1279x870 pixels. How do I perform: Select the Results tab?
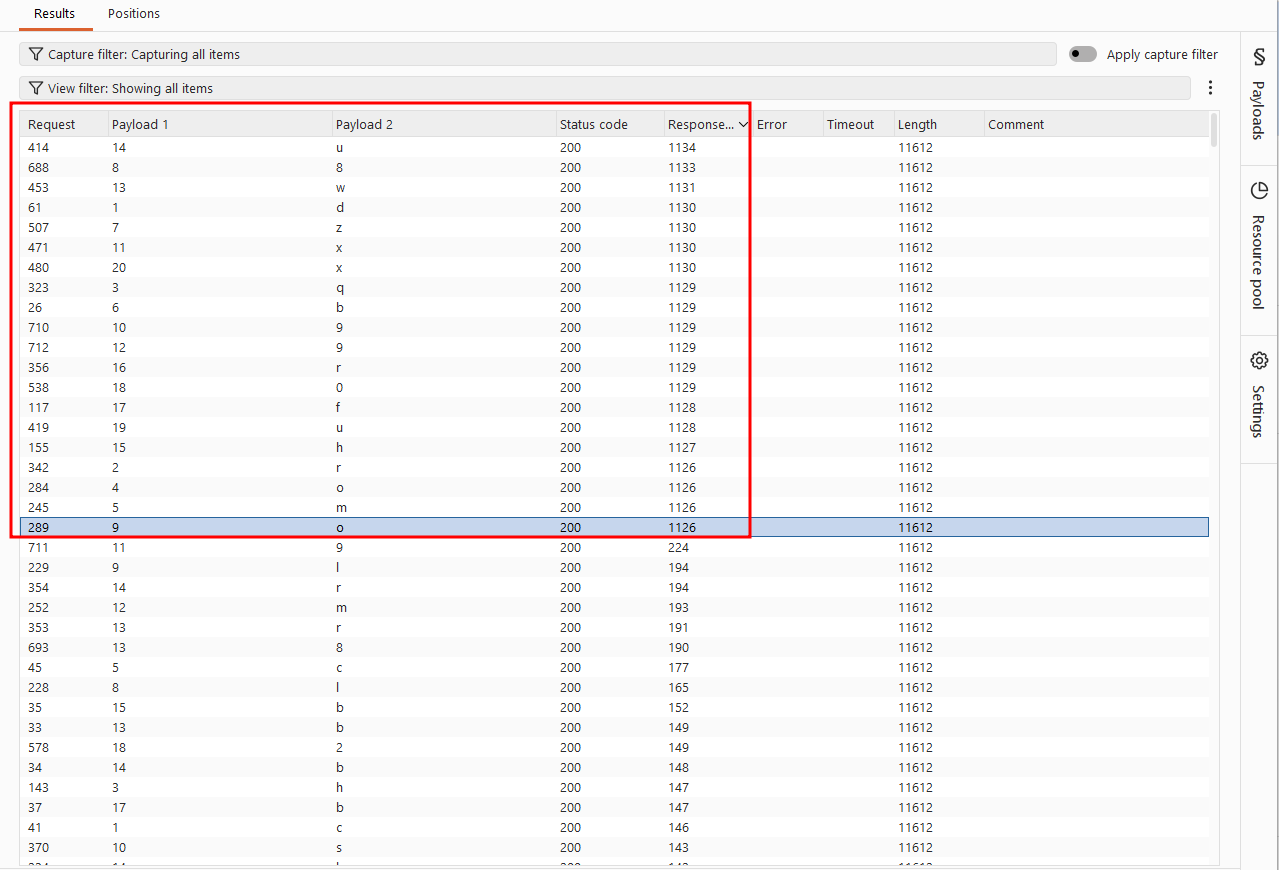point(55,14)
